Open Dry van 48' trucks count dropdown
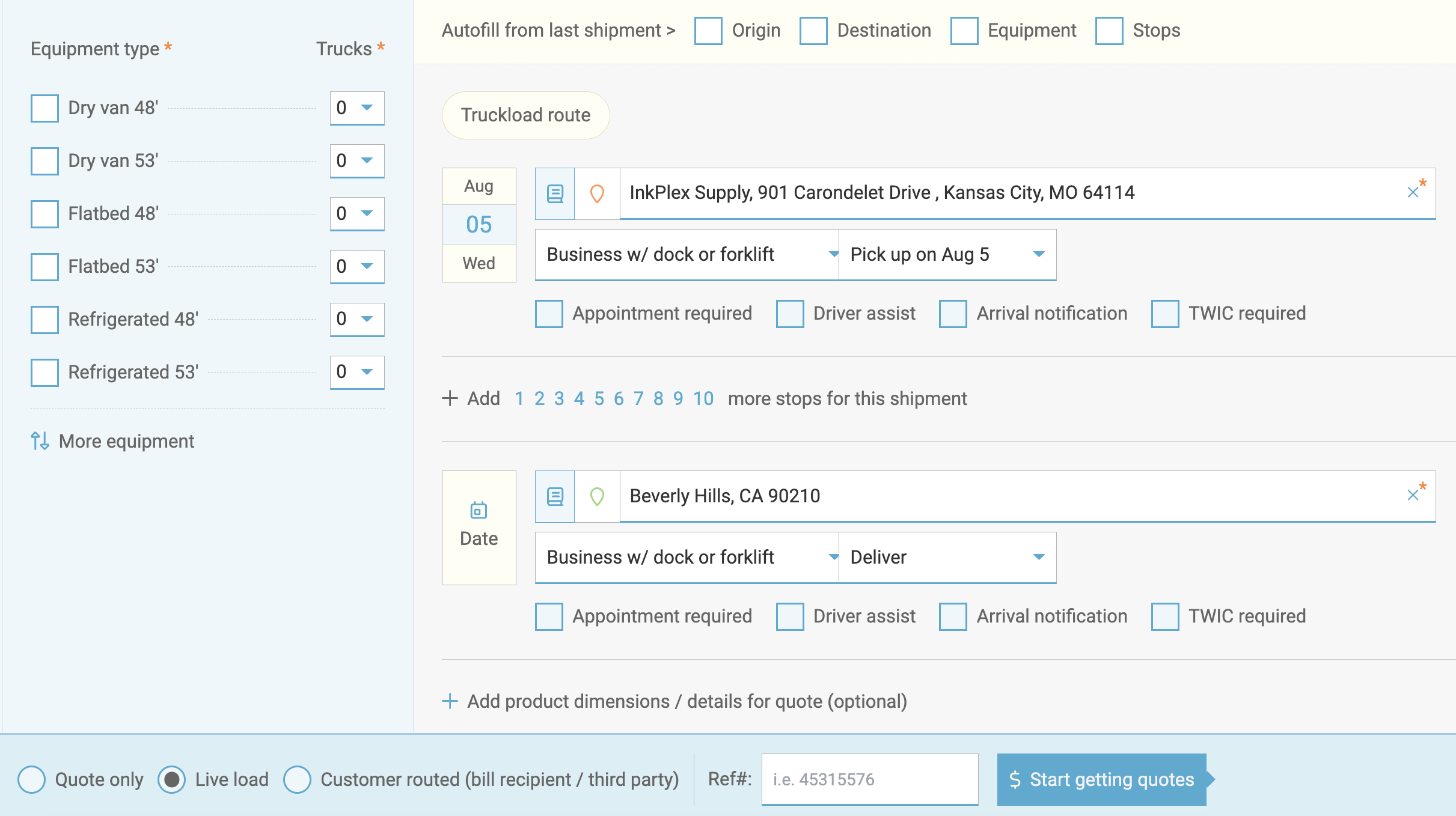Viewport: 1456px width, 816px height. (357, 108)
